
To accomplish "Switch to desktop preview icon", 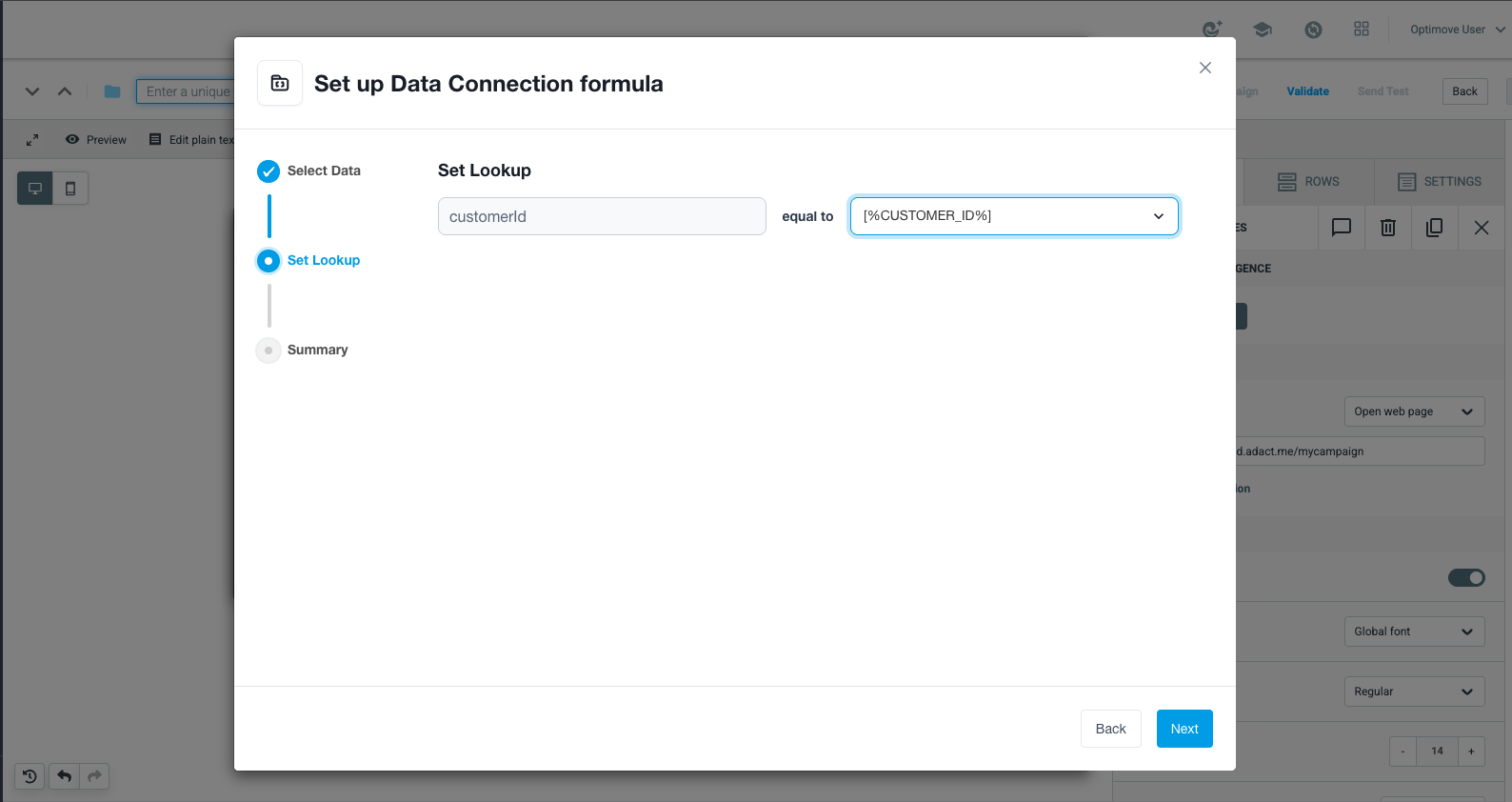I will (35, 189).
